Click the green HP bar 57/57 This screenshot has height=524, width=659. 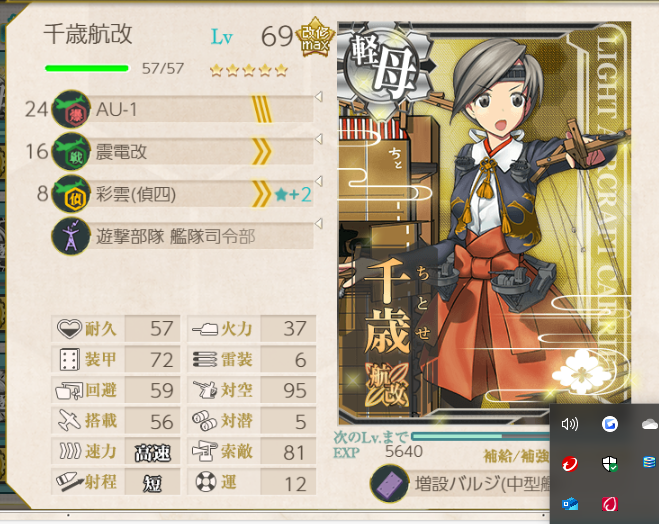point(87,68)
